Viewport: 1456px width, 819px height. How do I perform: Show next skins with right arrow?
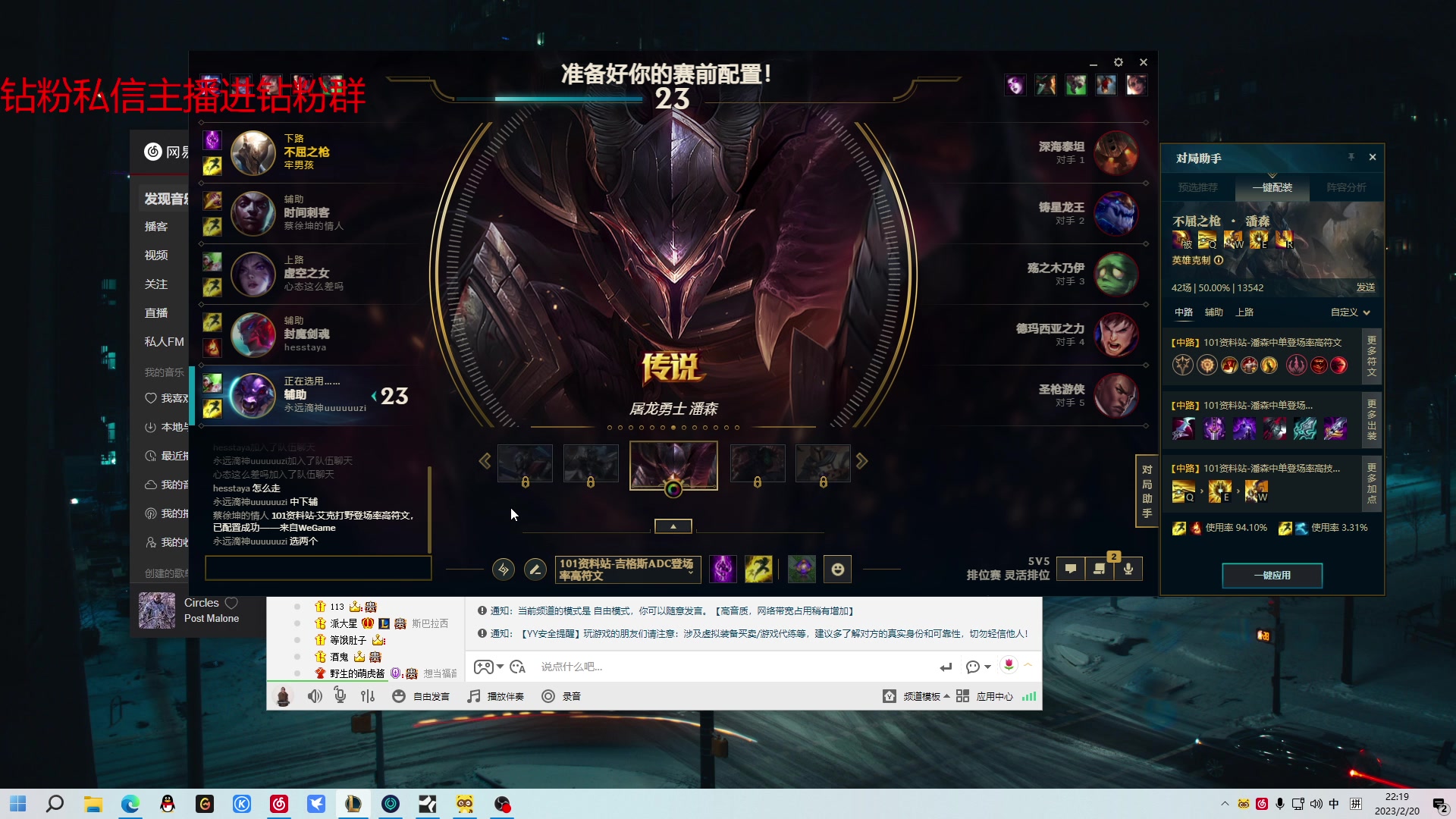click(x=861, y=460)
